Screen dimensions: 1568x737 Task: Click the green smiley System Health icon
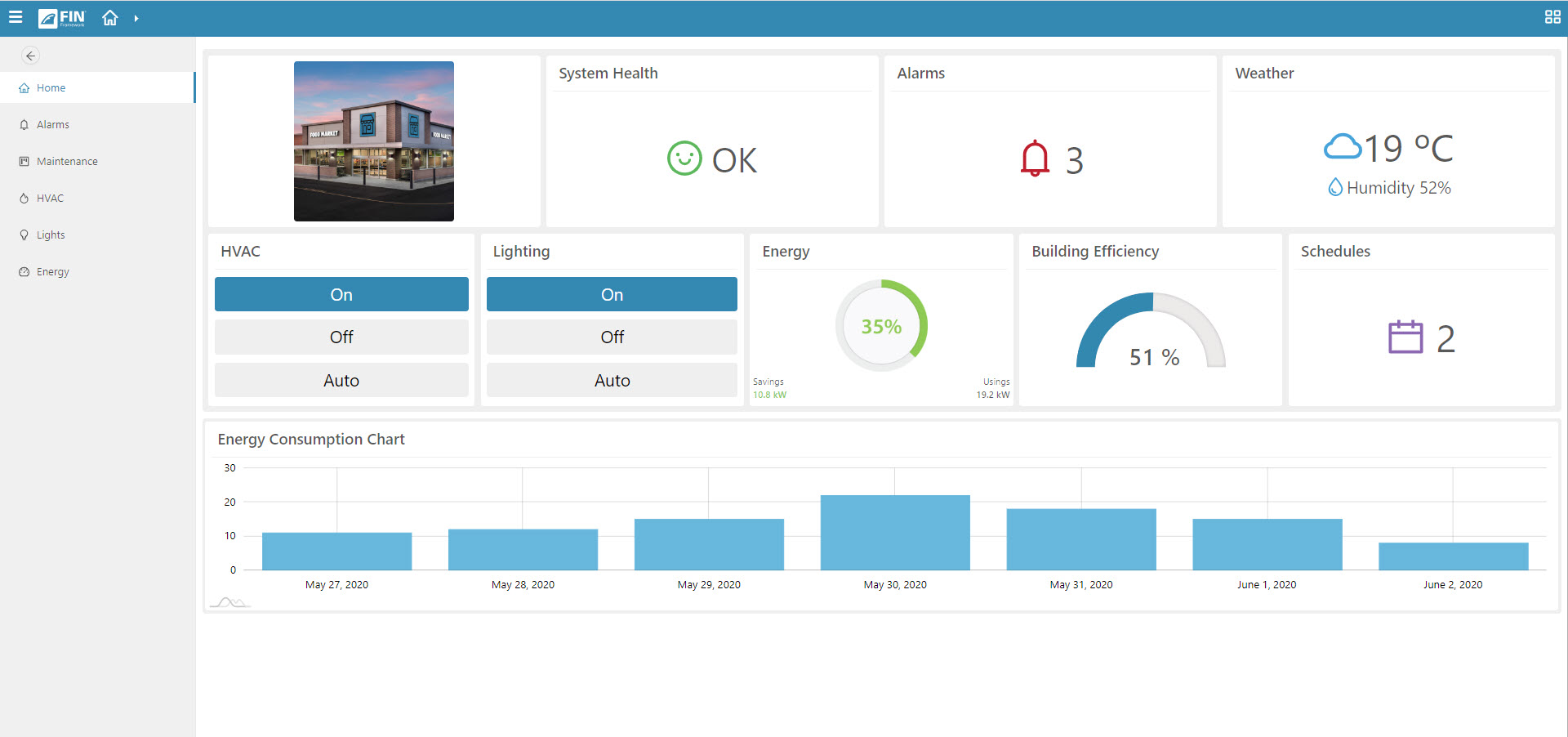pyautogui.click(x=684, y=159)
